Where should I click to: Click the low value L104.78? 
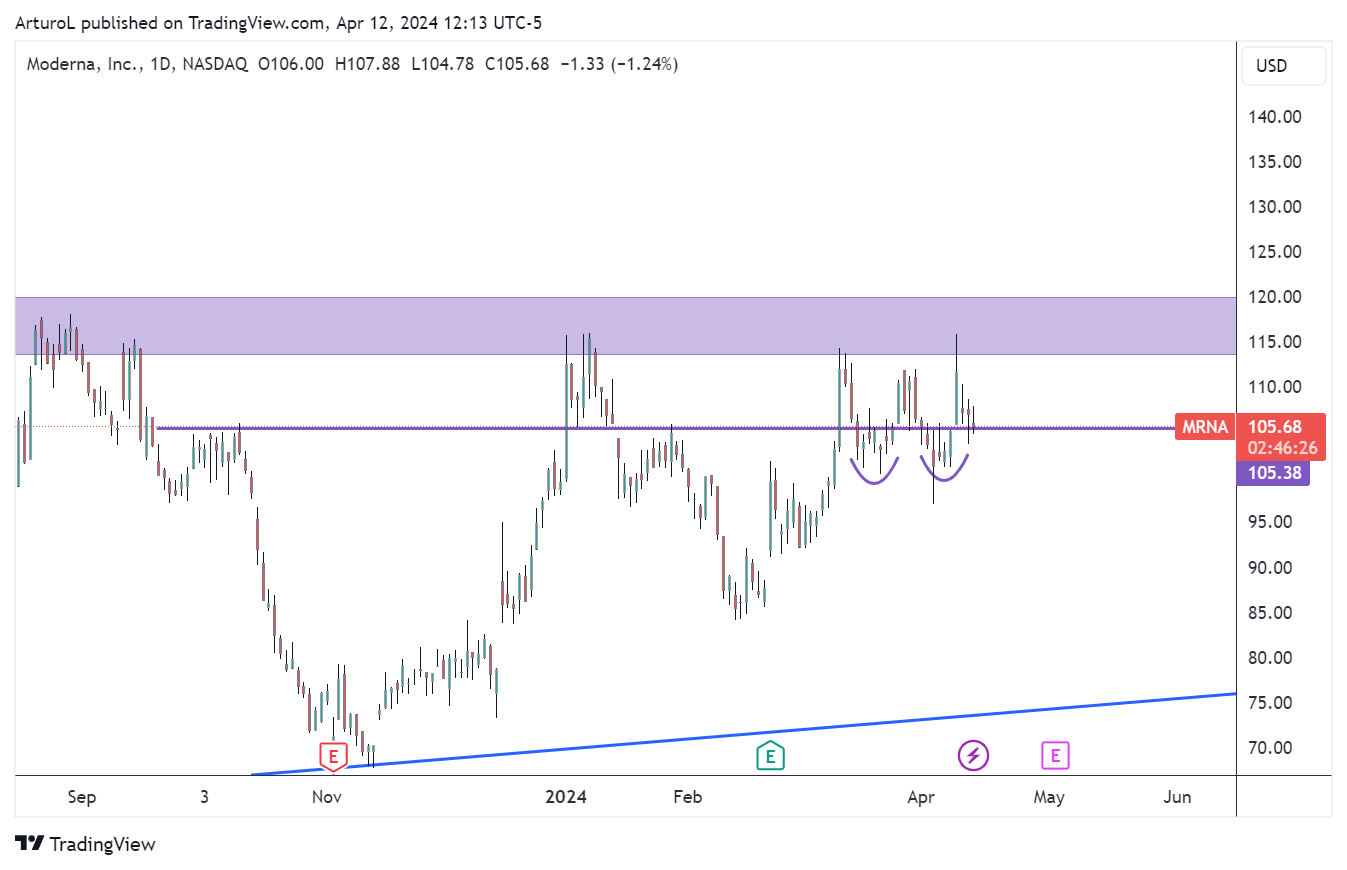[442, 64]
